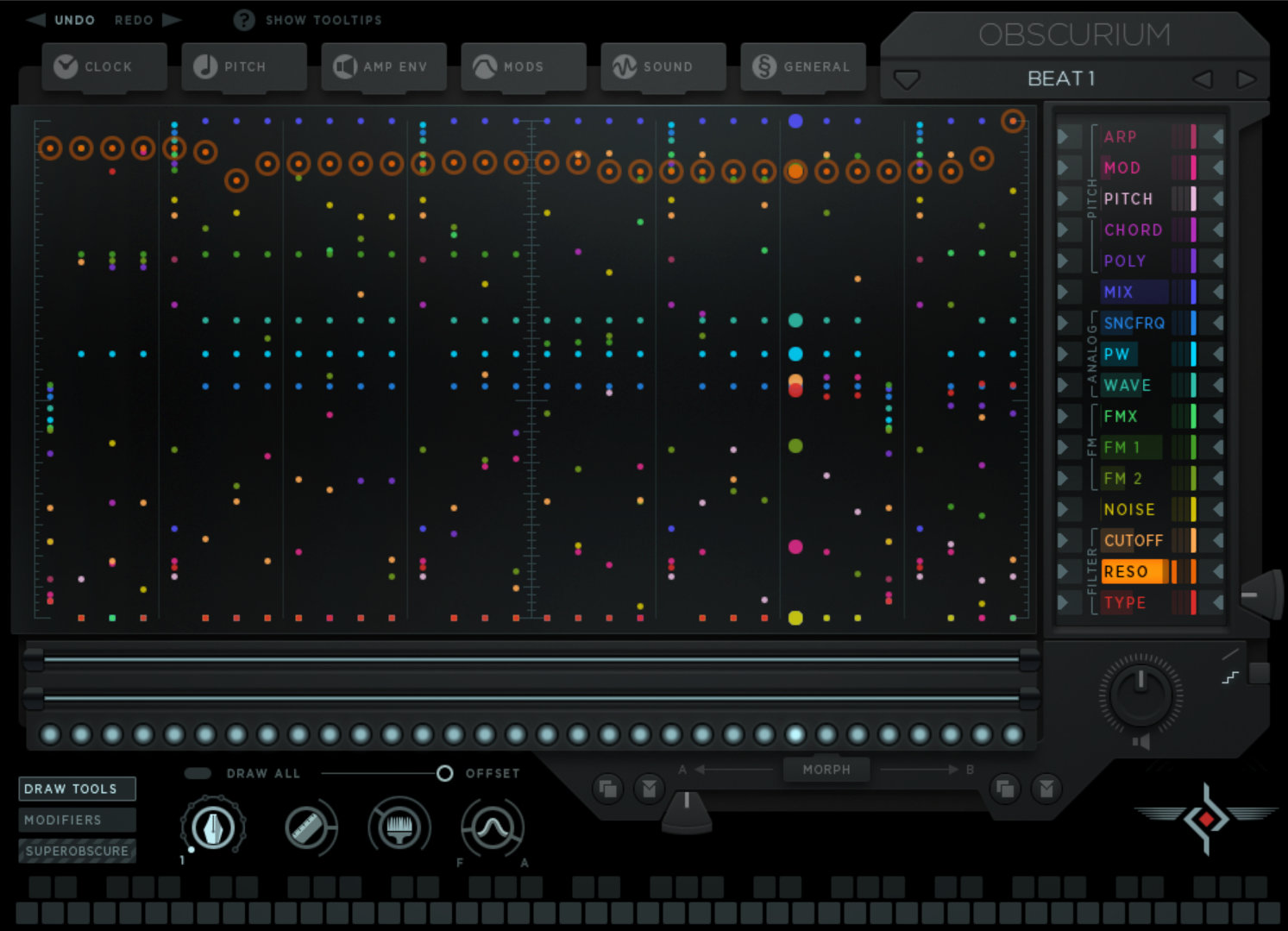This screenshot has height=931, width=1288.
Task: Toggle the Draw All switch
Action: click(198, 773)
